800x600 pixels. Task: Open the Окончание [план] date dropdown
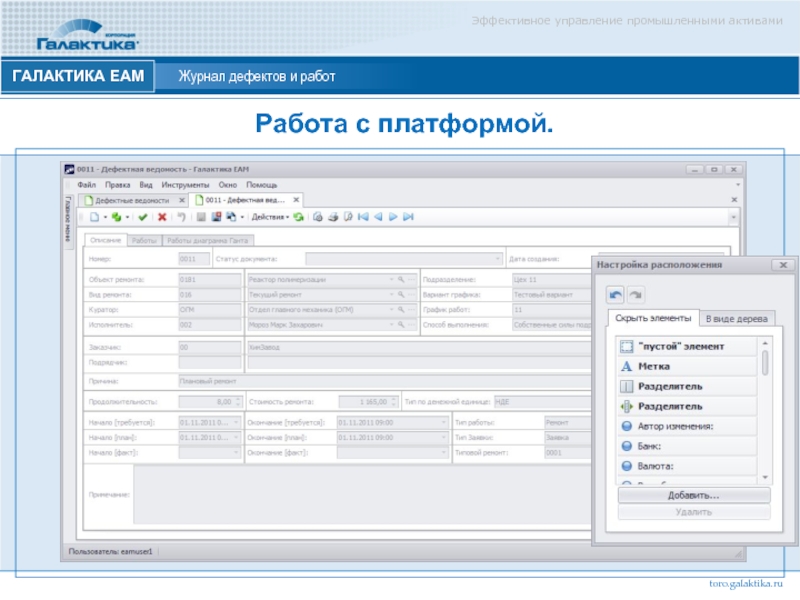click(444, 437)
